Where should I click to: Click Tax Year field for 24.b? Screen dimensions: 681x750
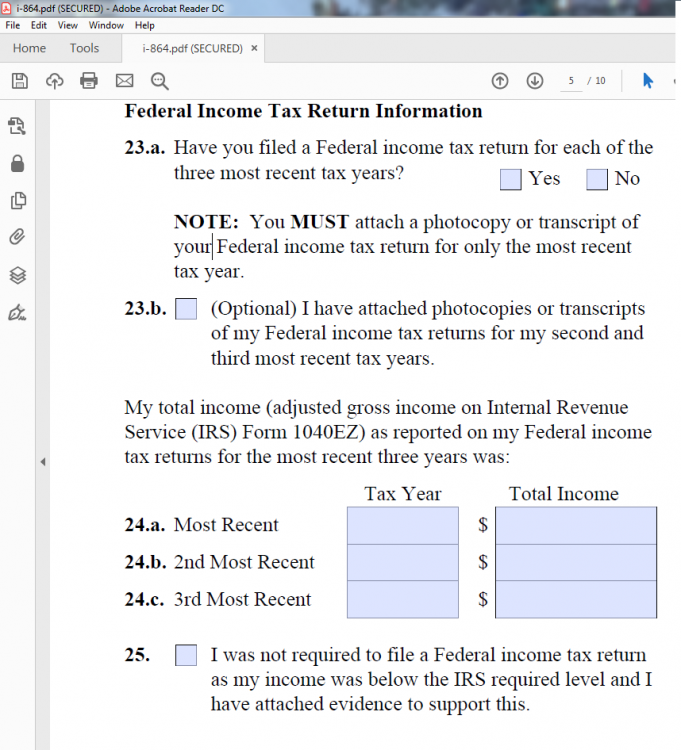(x=403, y=562)
